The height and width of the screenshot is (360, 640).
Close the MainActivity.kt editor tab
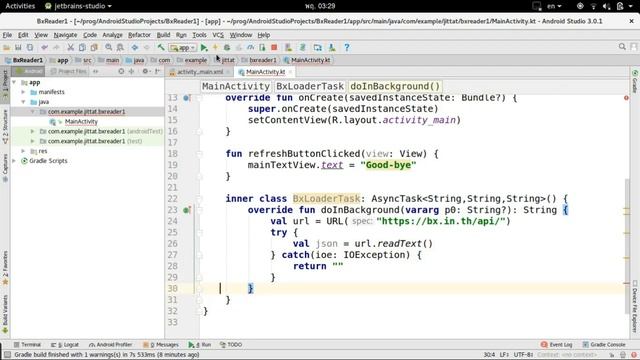pos(290,72)
